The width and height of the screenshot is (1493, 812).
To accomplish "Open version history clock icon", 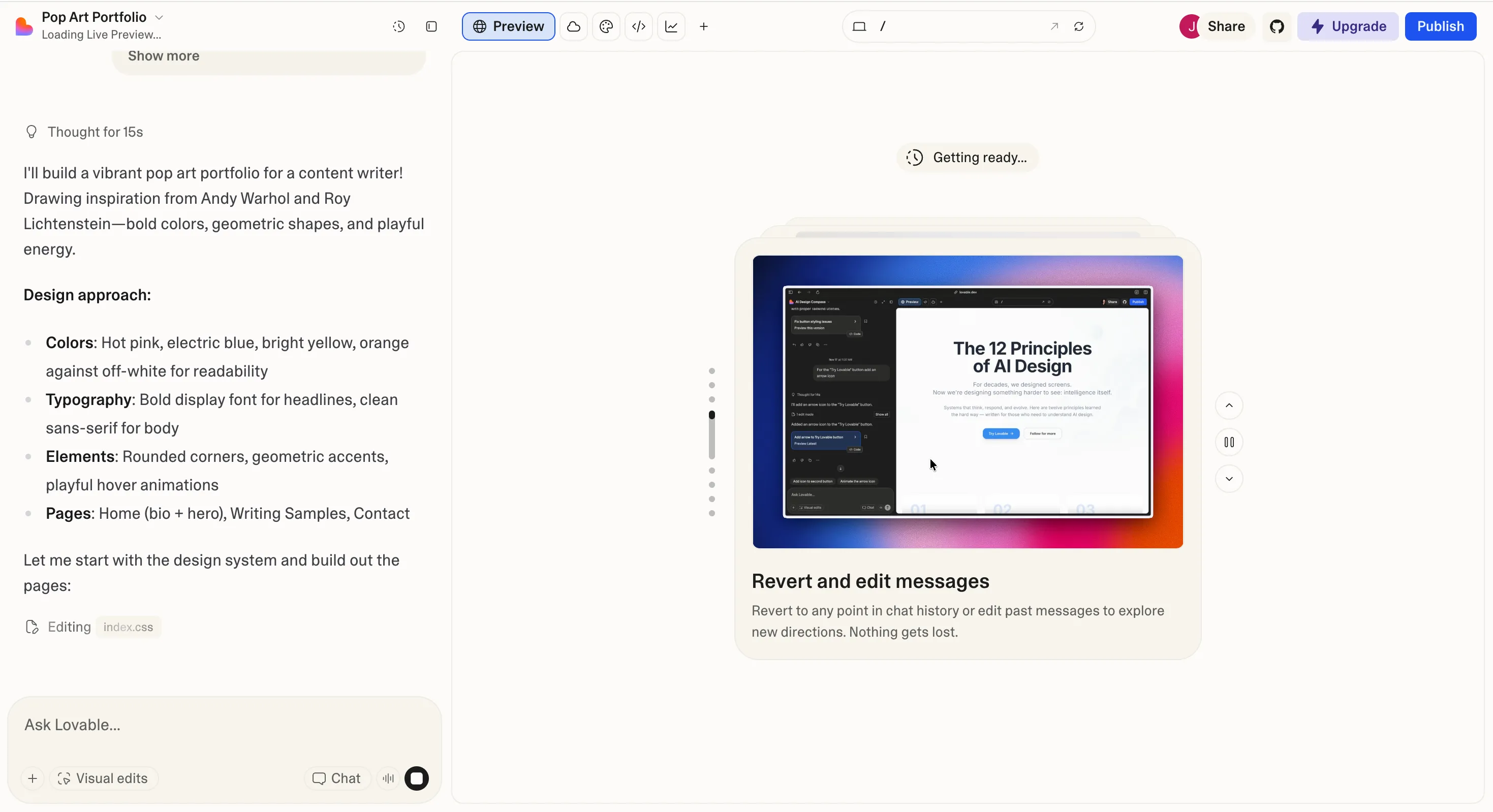I will point(399,26).
